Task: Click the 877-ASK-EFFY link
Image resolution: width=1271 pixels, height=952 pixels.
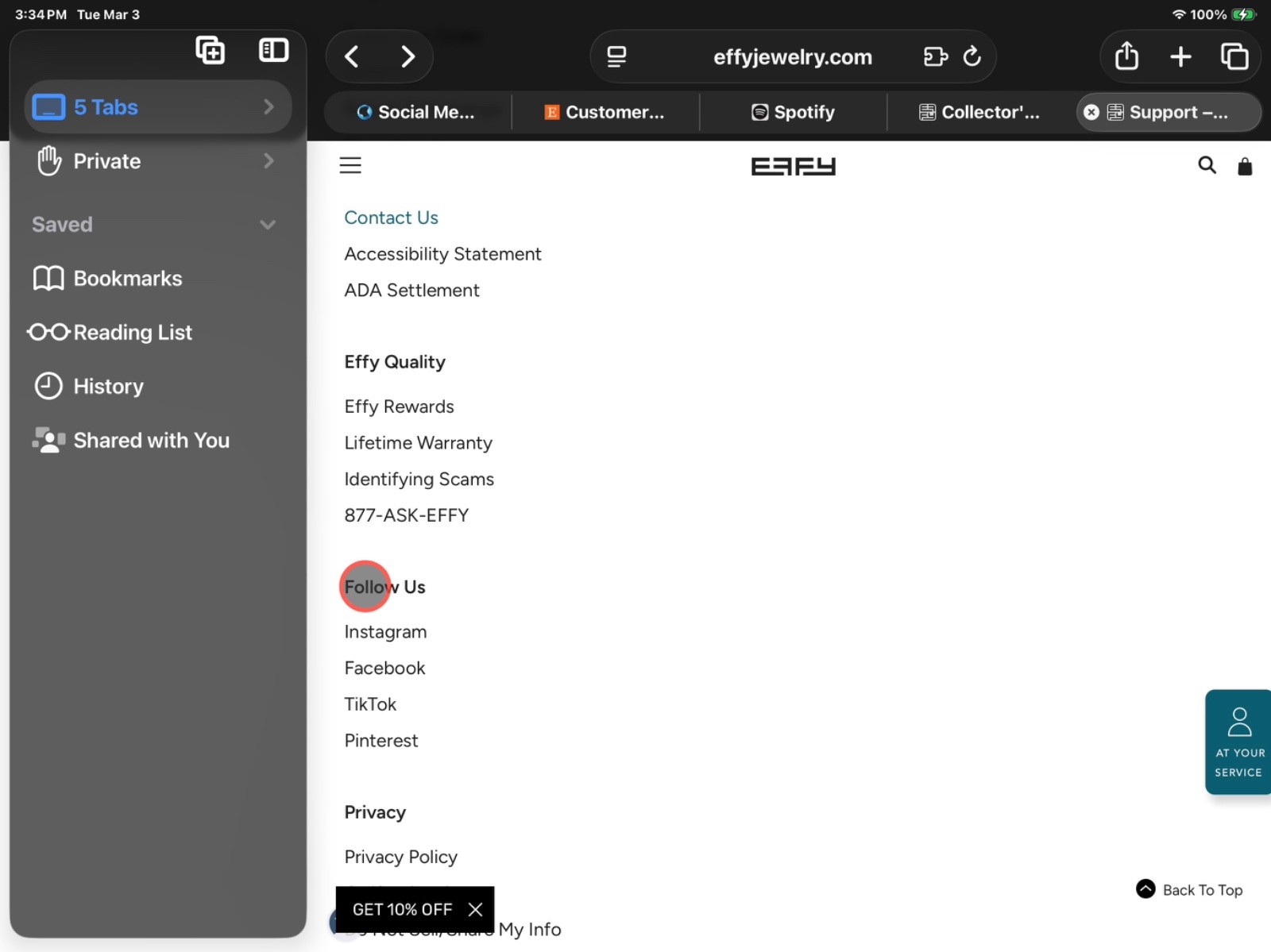Action: click(x=407, y=515)
